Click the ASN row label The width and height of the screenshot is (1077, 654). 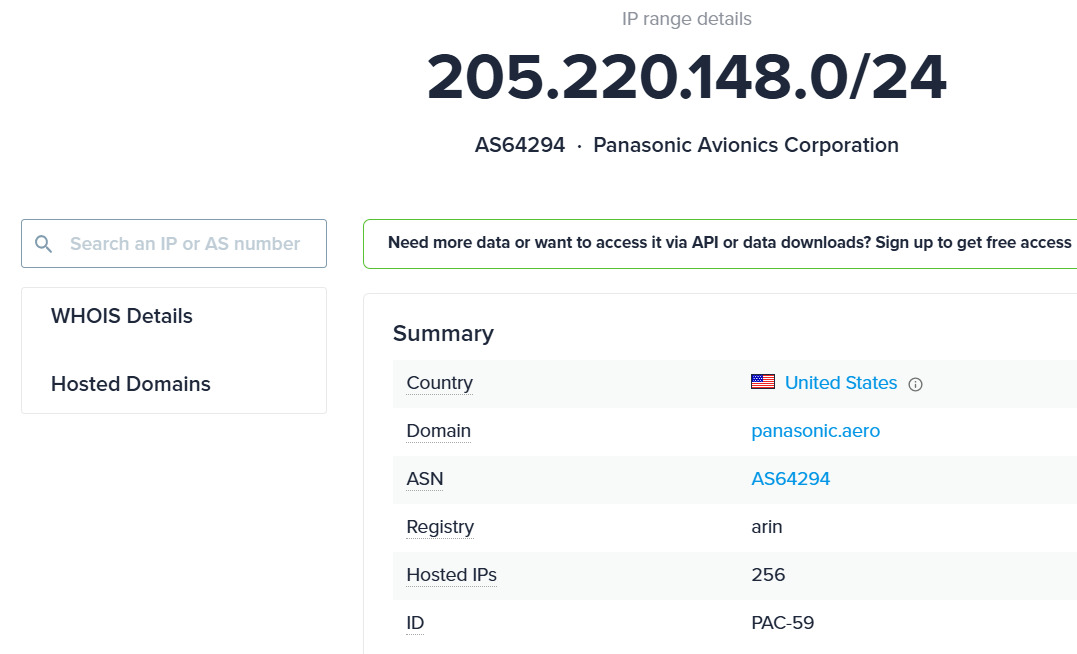(x=425, y=479)
